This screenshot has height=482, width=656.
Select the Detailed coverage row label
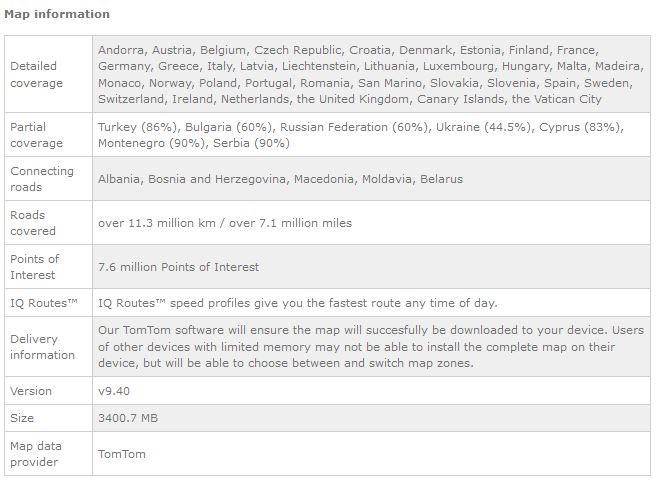pyautogui.click(x=36, y=74)
